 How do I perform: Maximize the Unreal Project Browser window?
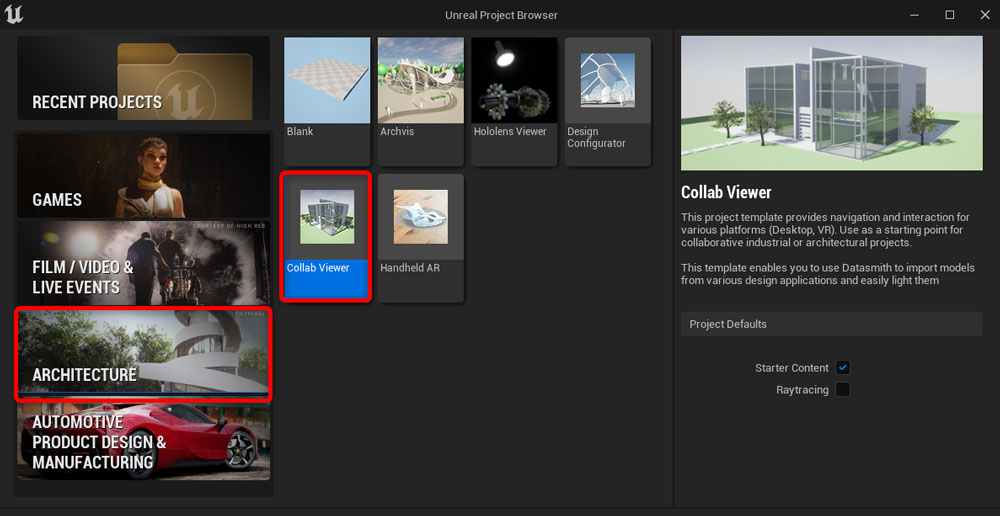pos(950,15)
